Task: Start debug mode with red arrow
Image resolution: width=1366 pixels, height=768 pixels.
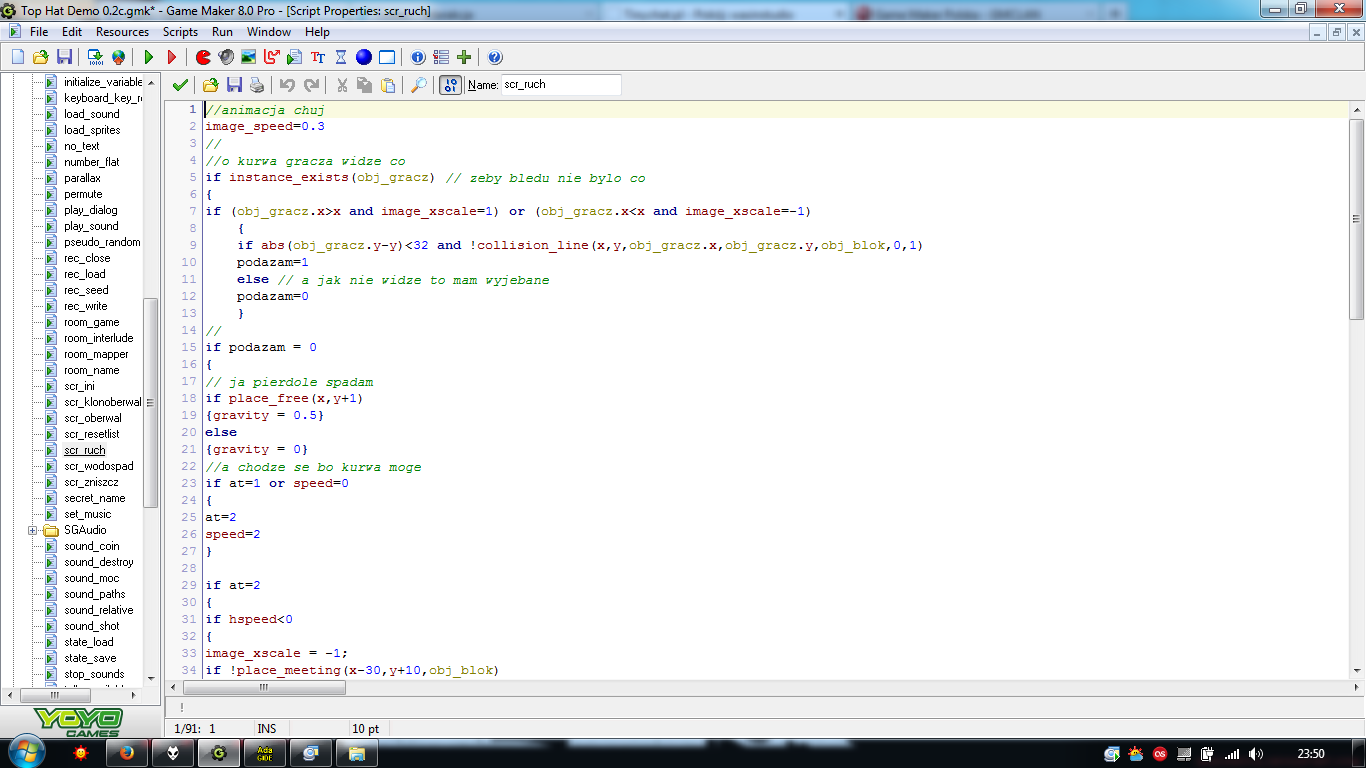Action: 171,58
